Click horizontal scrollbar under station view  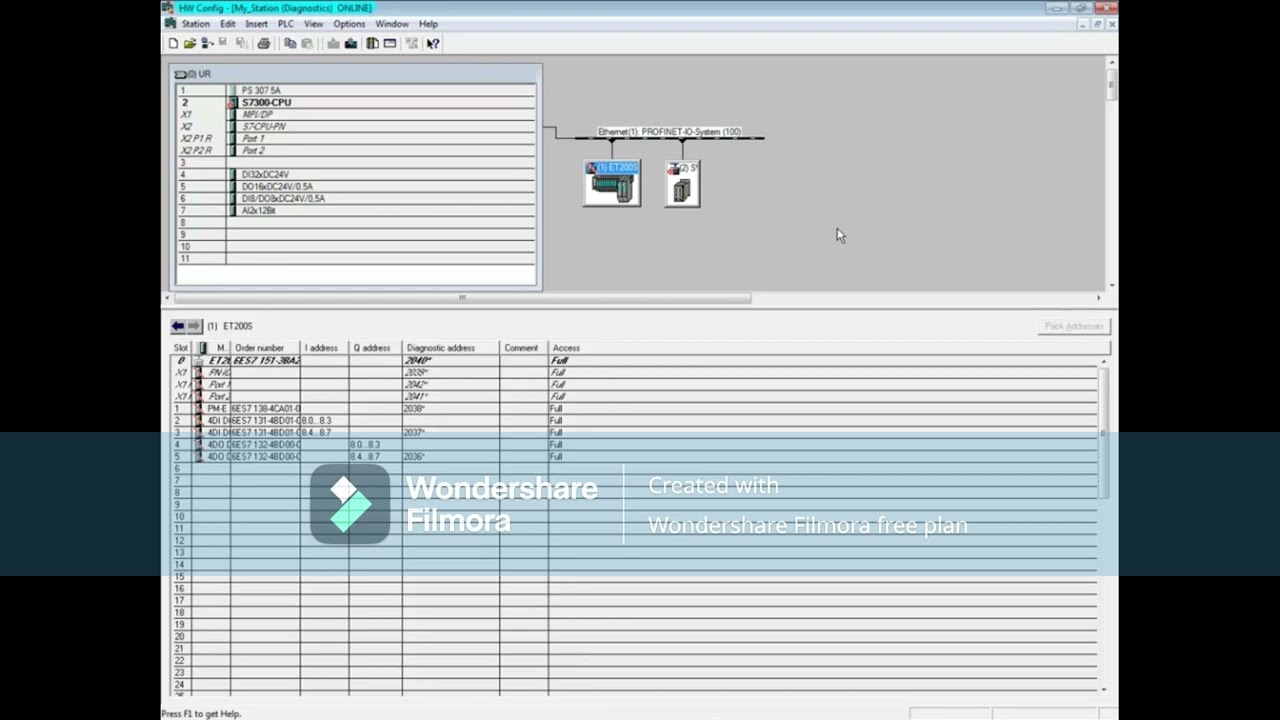coord(461,298)
